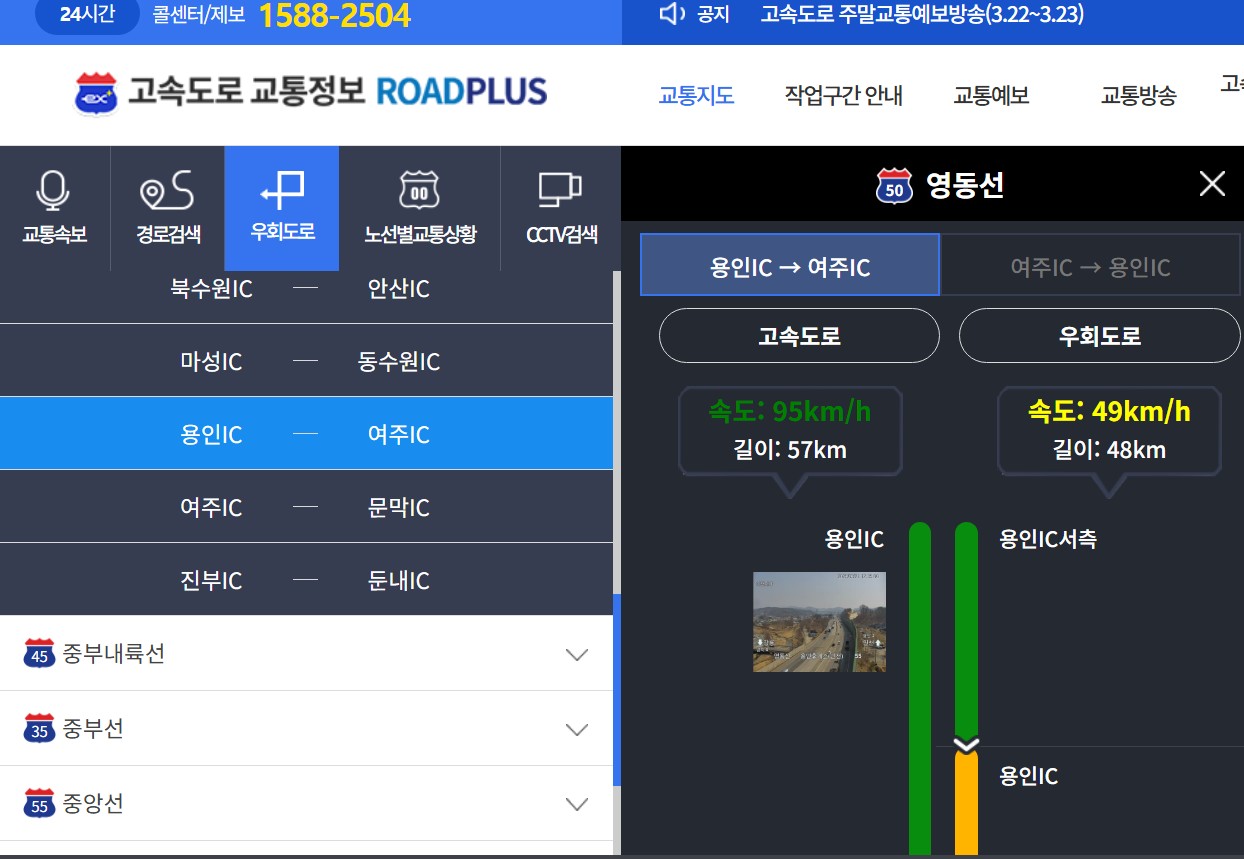The image size is (1244, 859).
Task: Open the 용인IC CCTV thumbnail
Action: [818, 621]
